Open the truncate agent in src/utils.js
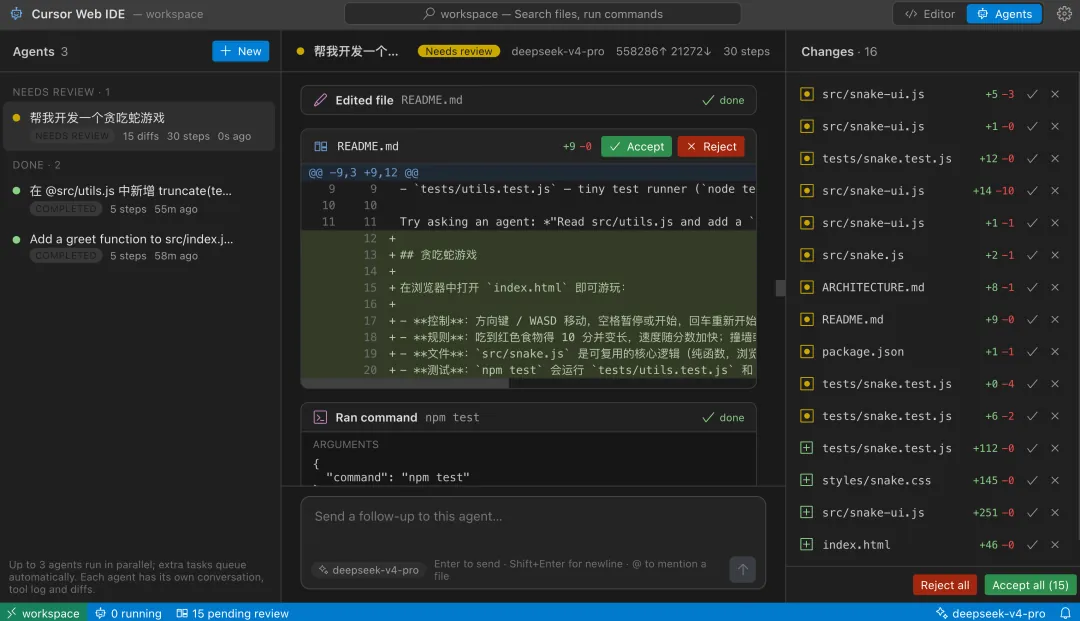The image size is (1080, 621). point(139,199)
